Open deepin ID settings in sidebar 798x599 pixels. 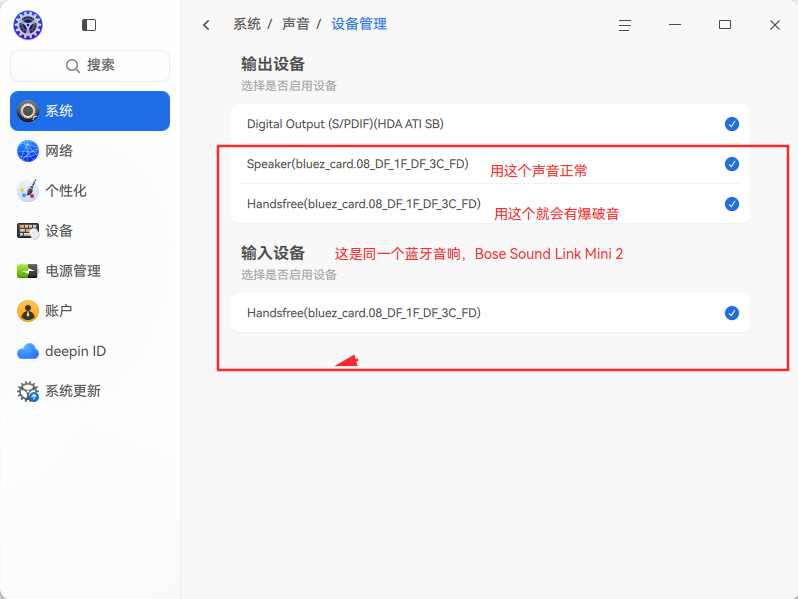(x=90, y=351)
